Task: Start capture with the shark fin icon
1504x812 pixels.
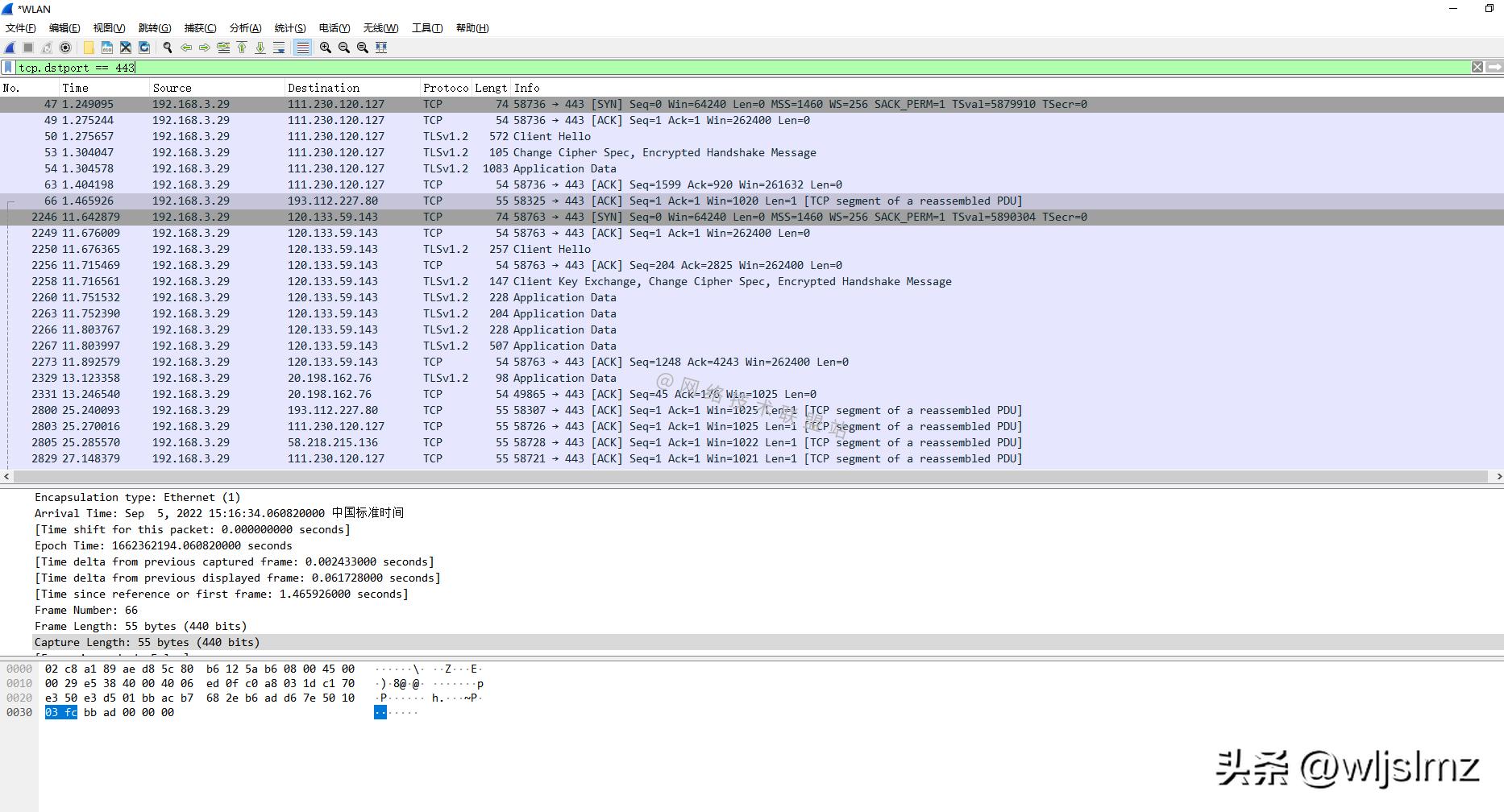Action: pyautogui.click(x=10, y=48)
